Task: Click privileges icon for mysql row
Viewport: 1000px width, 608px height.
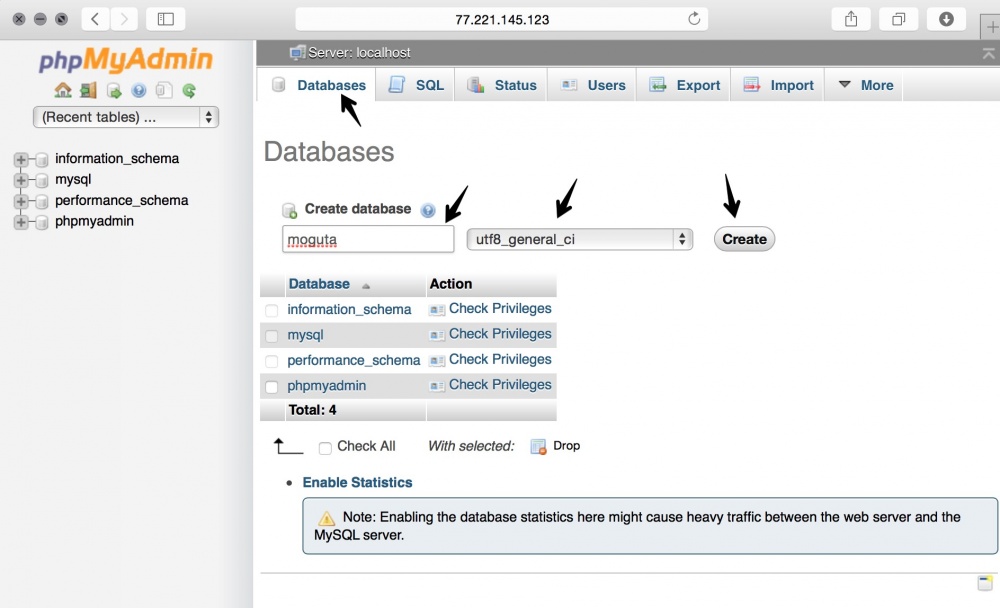Action: point(437,335)
